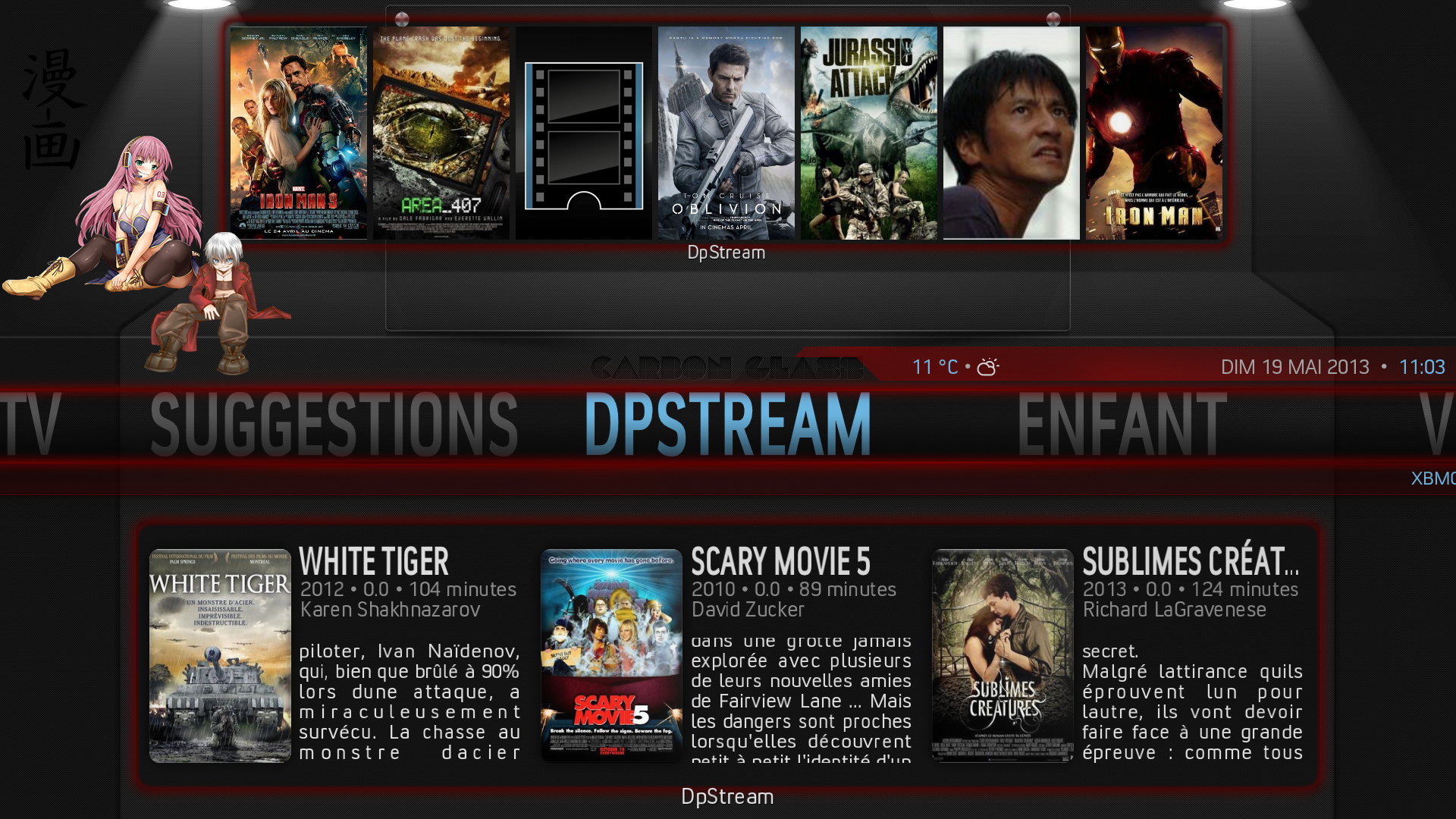Image resolution: width=1456 pixels, height=819 pixels.
Task: Open the Oblivion movie poster
Action: coord(726,133)
